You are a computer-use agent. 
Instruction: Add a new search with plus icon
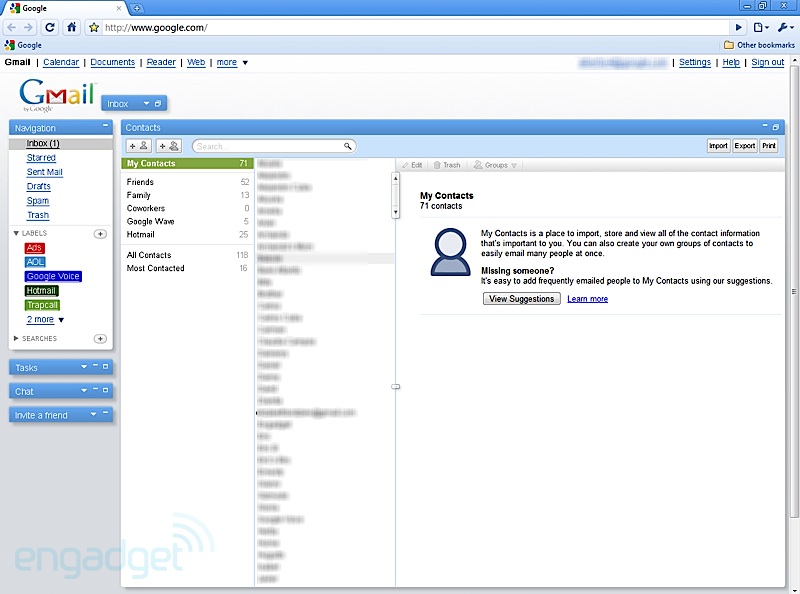coord(101,339)
